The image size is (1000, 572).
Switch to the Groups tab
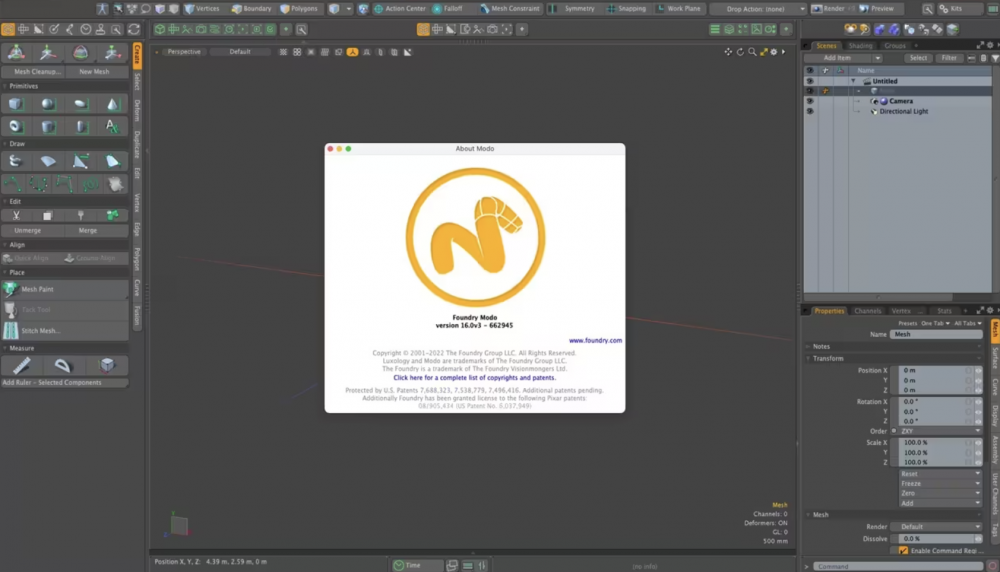pos(895,46)
